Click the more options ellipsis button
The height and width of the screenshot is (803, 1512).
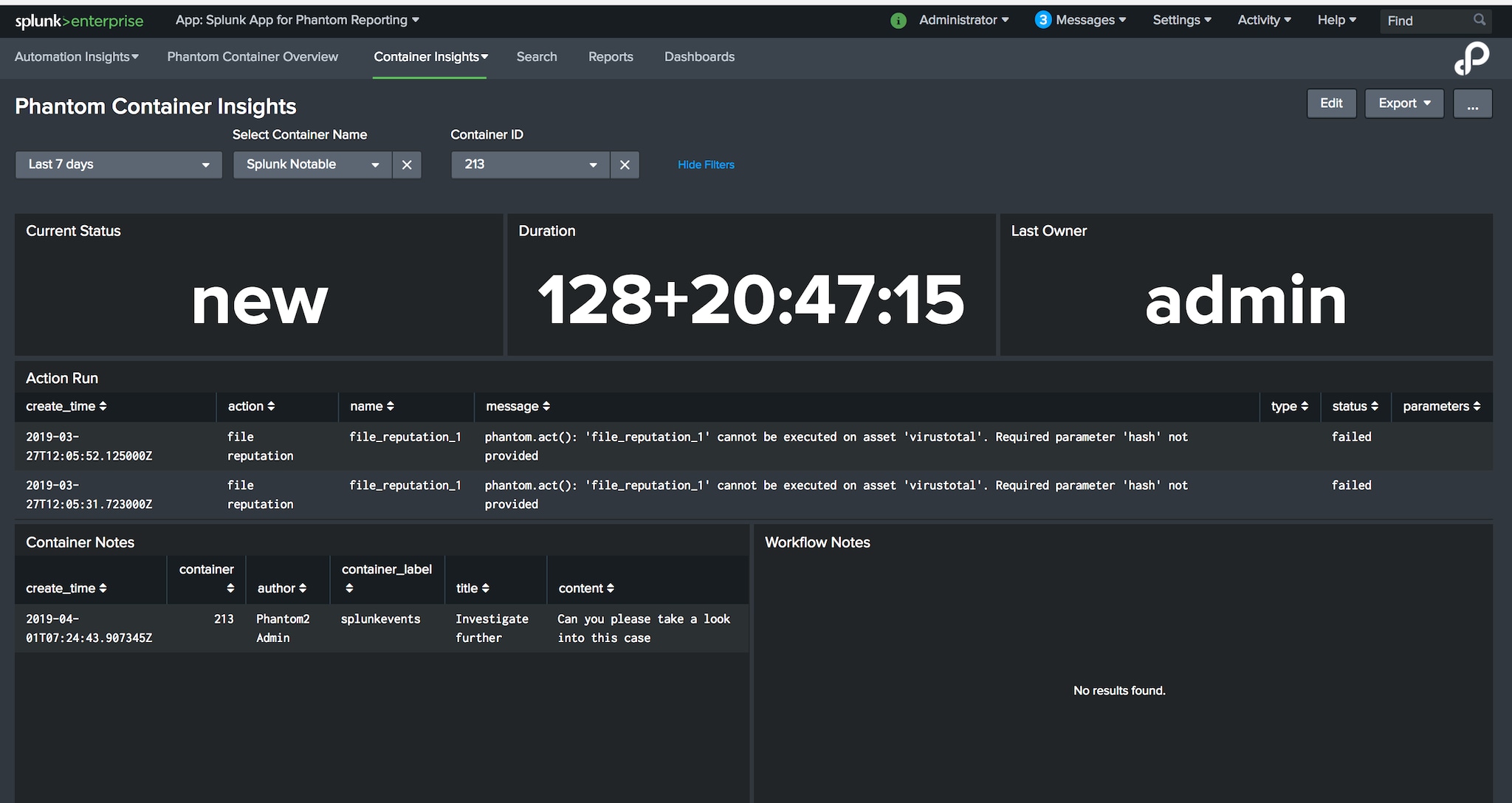(1473, 103)
